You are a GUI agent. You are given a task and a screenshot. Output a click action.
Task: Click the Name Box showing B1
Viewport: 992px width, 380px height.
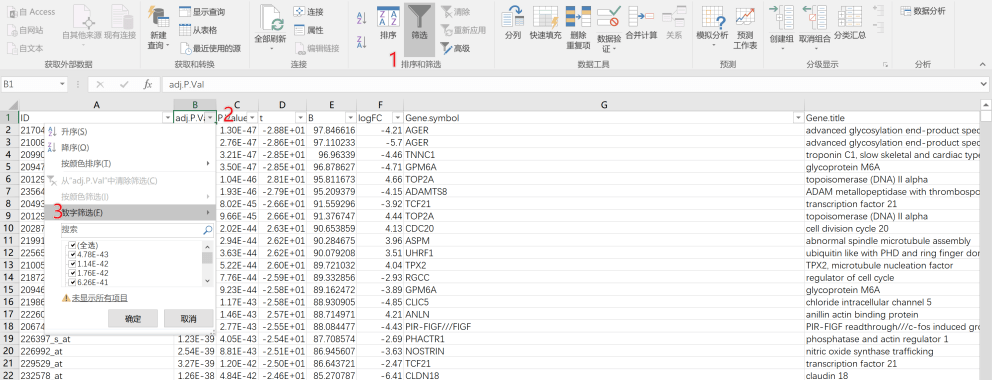[34, 84]
